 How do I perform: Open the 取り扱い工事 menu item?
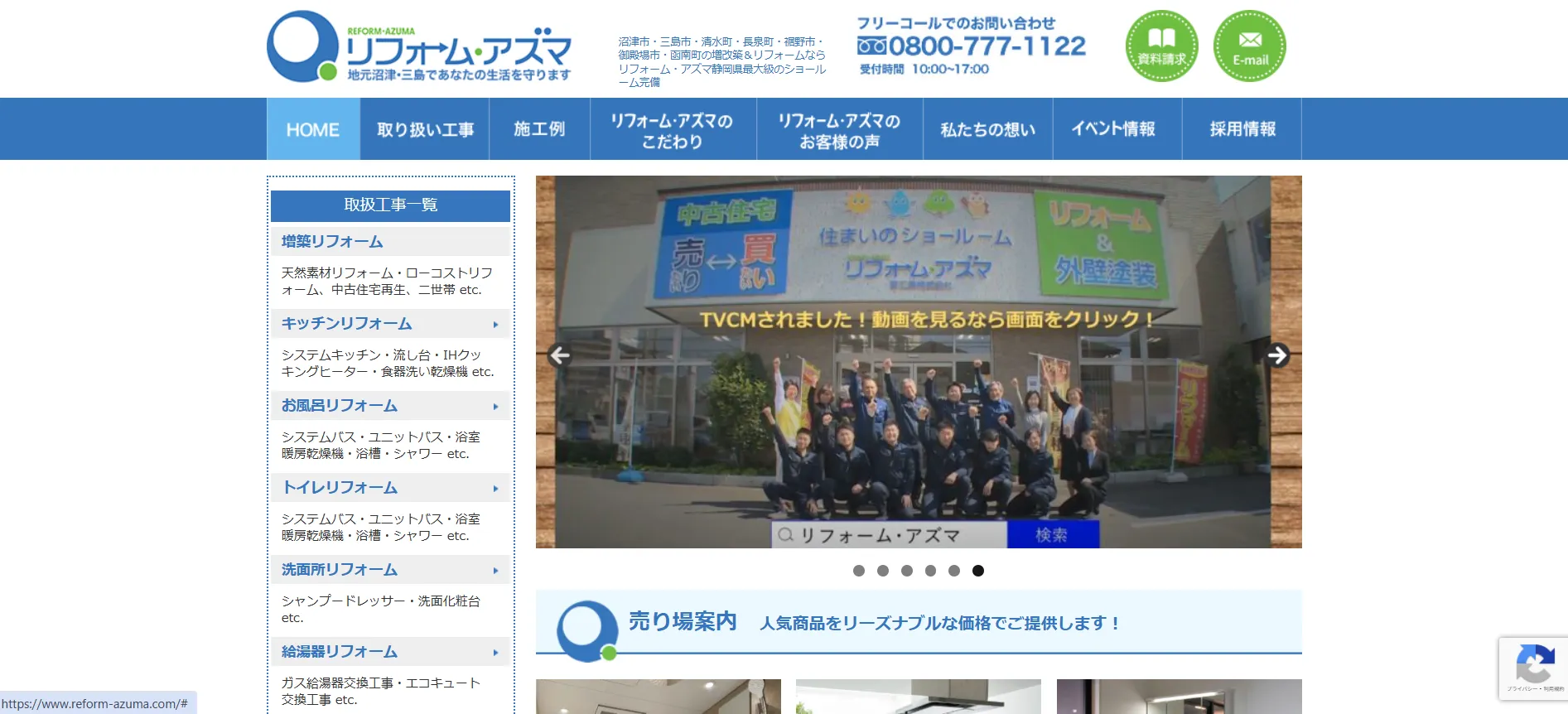click(425, 129)
